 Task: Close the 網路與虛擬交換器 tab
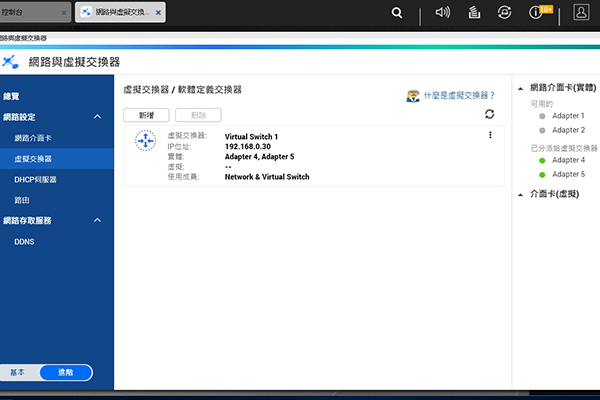158,13
